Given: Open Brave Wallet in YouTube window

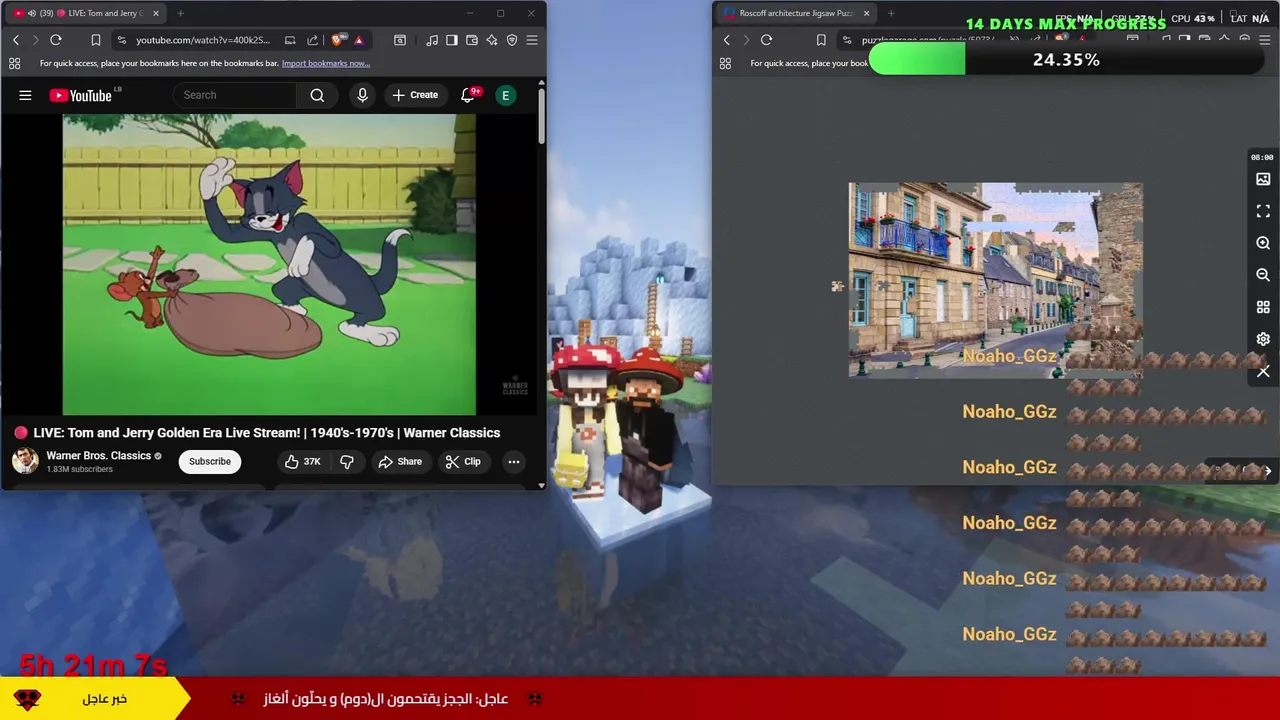Looking at the screenshot, I should coord(472,40).
